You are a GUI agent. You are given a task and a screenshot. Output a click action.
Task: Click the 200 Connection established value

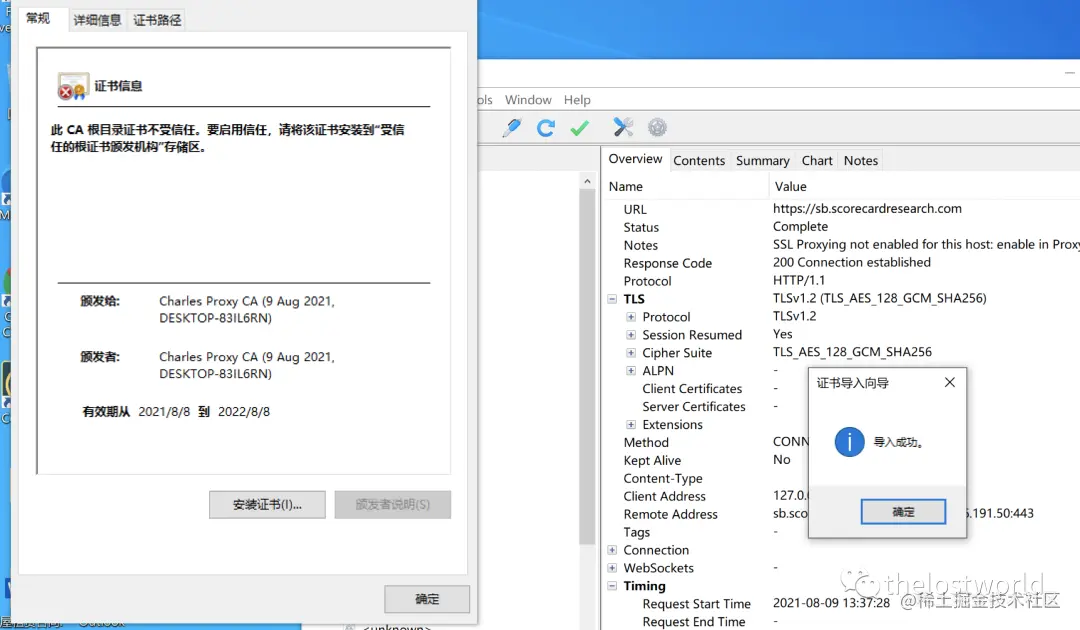(x=851, y=262)
